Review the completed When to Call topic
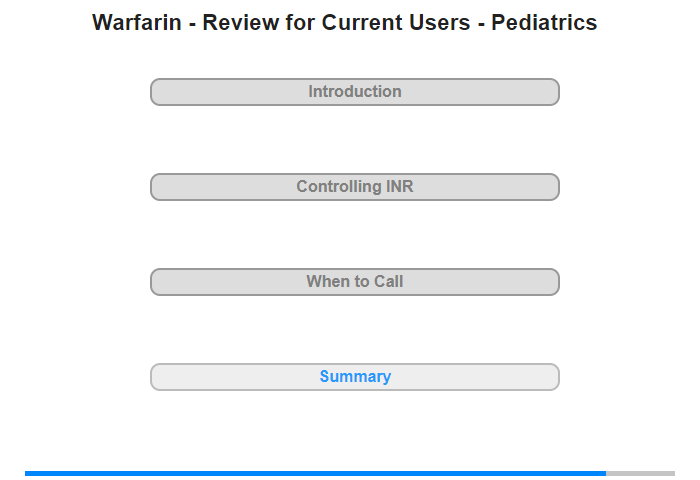Image resolution: width=700 pixels, height=480 pixels. click(x=354, y=282)
